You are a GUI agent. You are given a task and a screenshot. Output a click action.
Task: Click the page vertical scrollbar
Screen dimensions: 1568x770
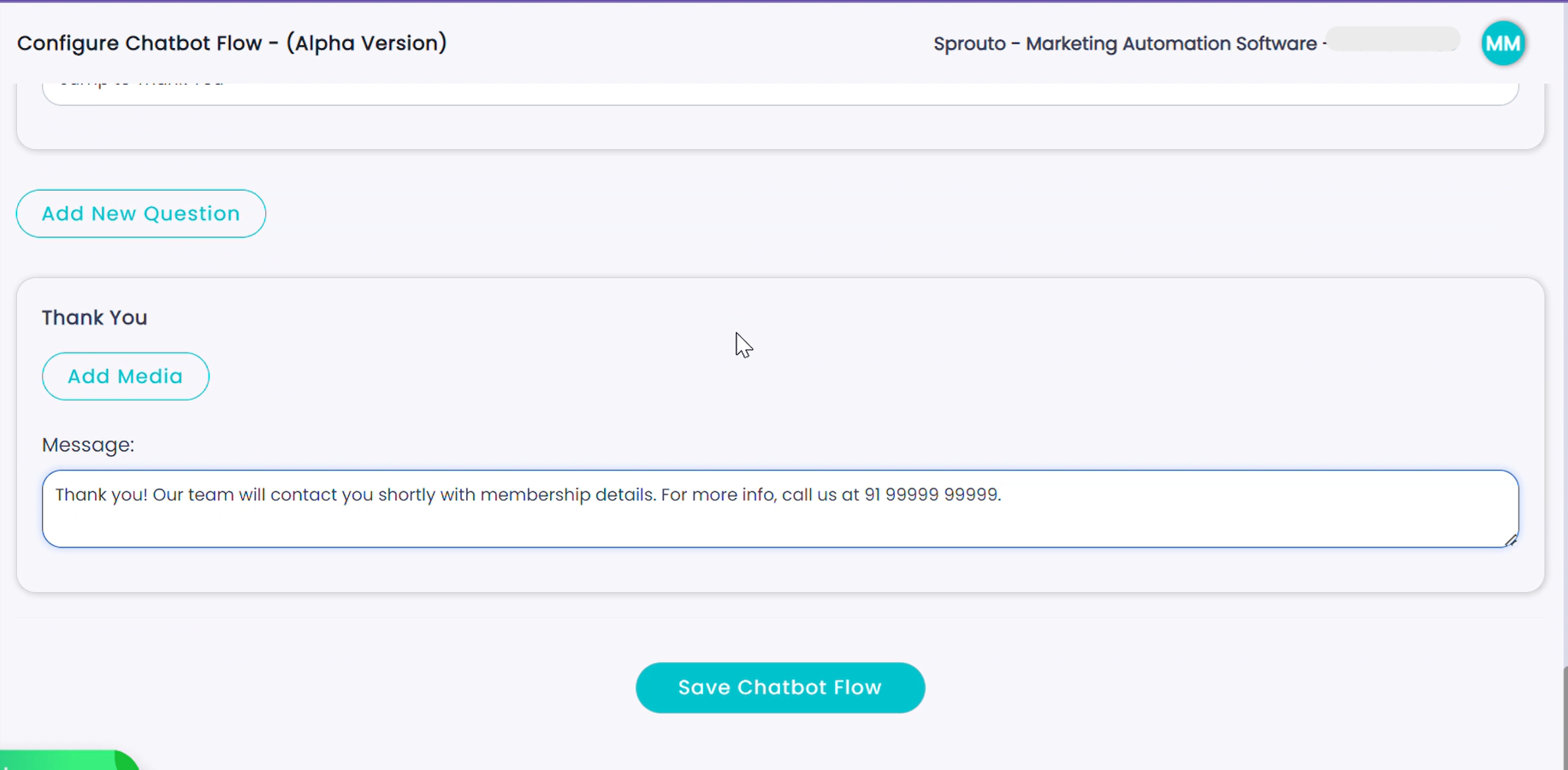coord(1565,717)
